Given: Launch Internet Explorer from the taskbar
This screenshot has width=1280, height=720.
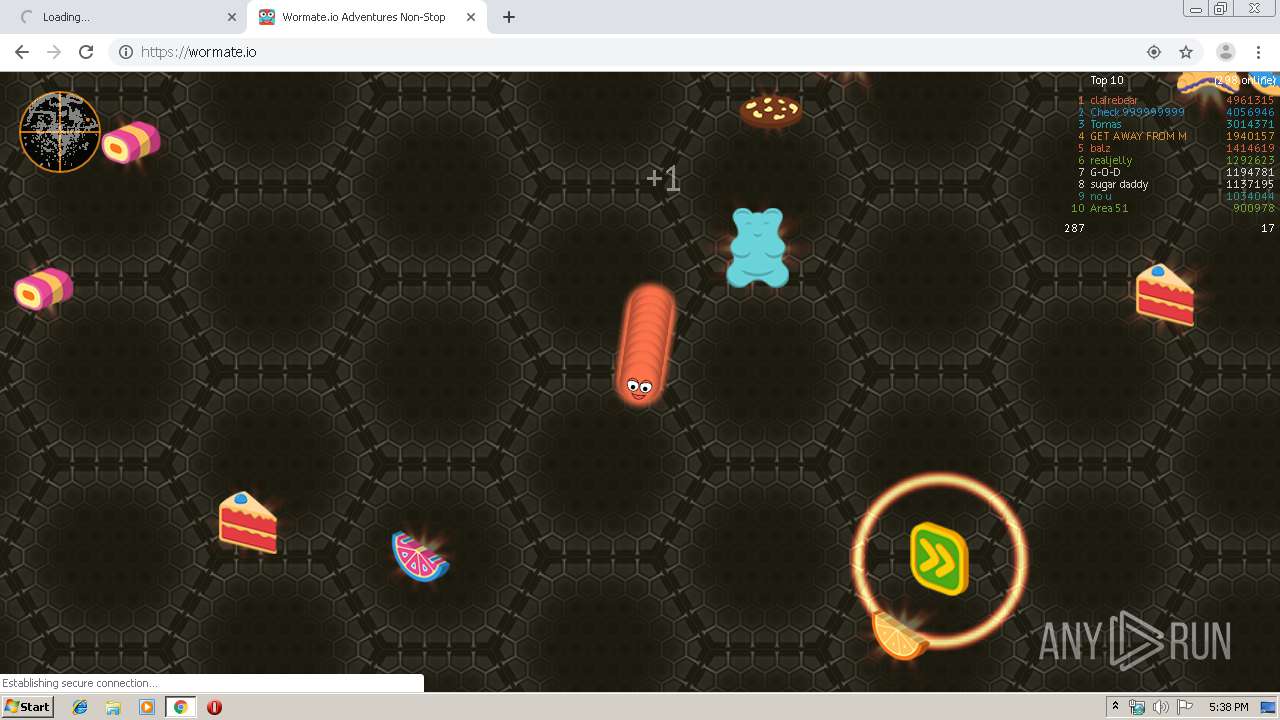Looking at the screenshot, I should 80,707.
